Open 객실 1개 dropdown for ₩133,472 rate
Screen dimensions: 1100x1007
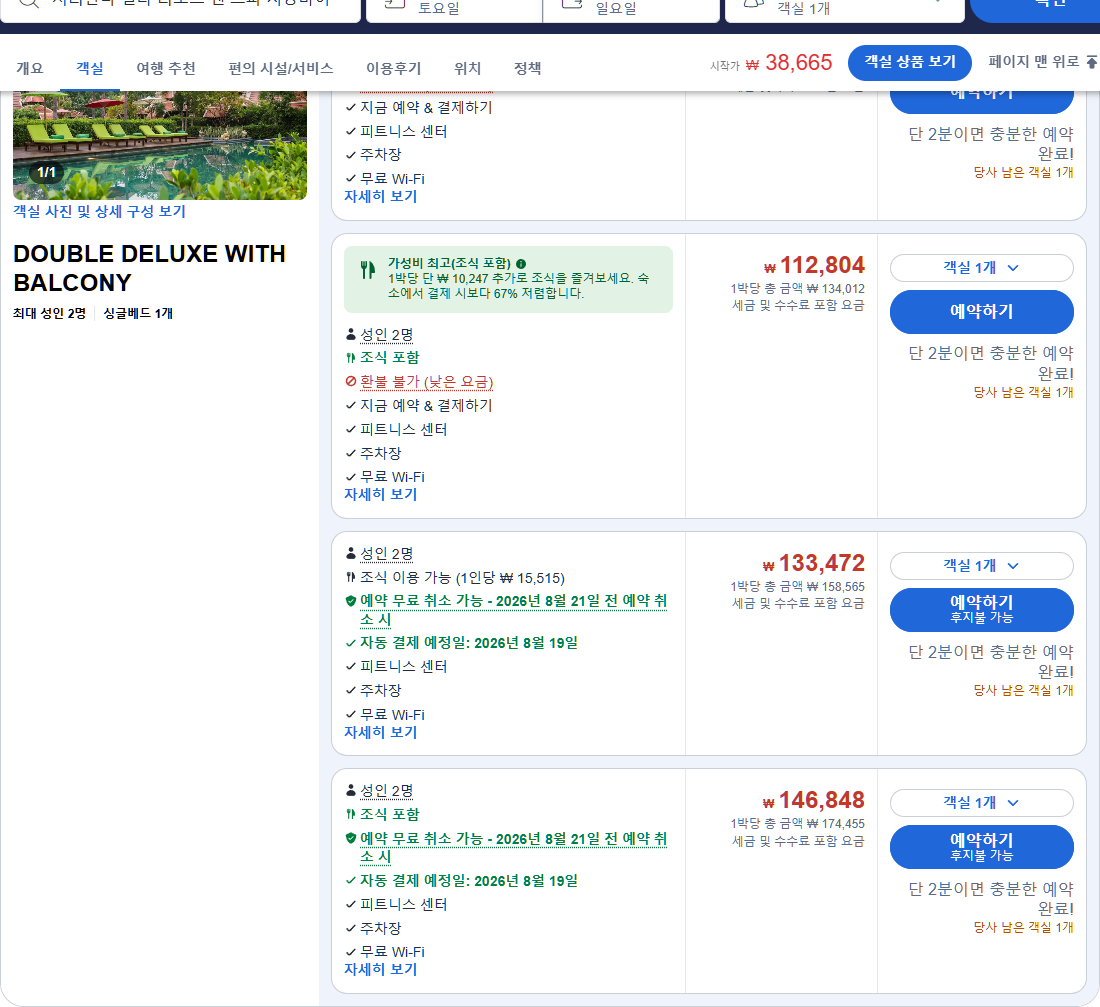[981, 566]
